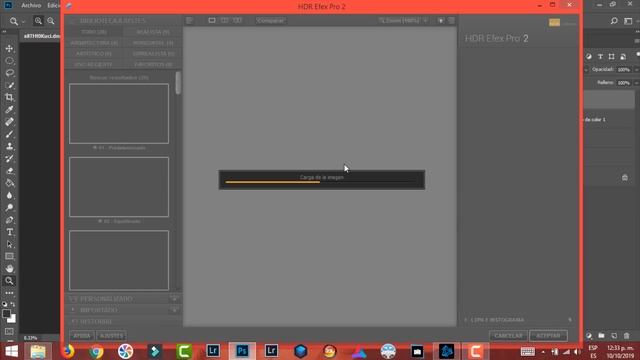Select the Healing Brush tool in Photoshop
640x360 pixels.
[x=9, y=122]
